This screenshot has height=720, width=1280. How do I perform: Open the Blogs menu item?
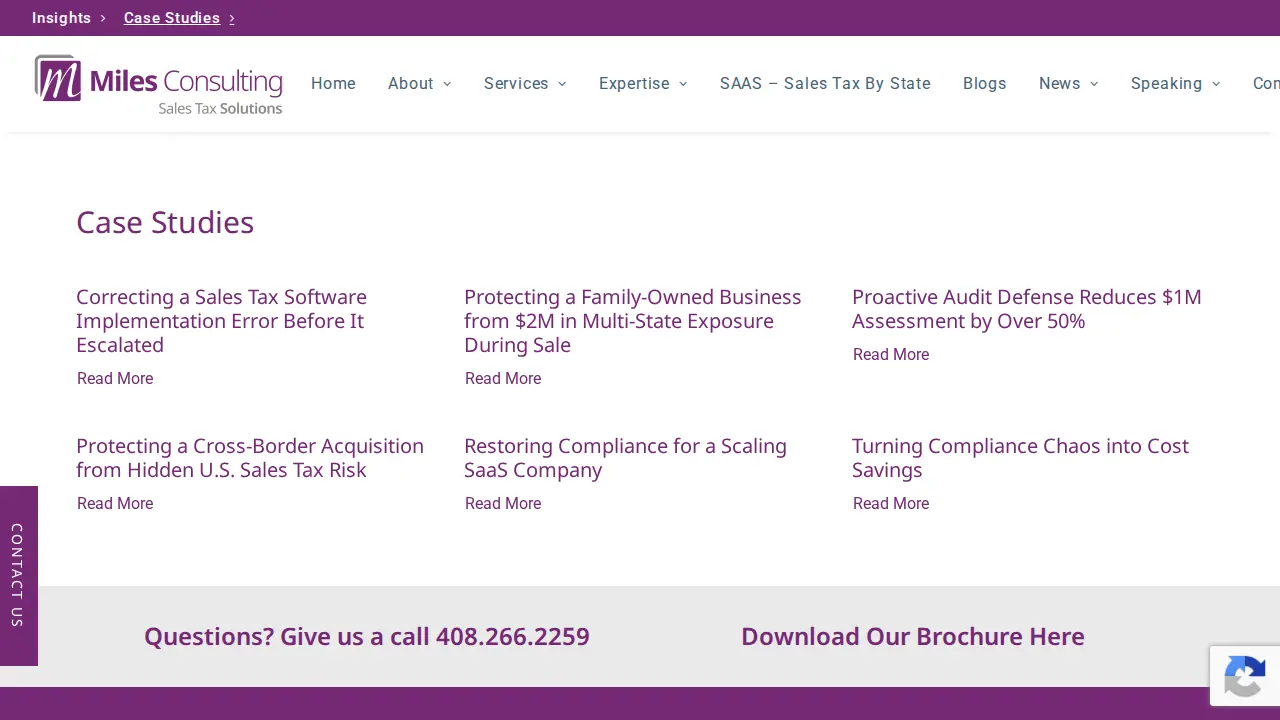tap(985, 84)
